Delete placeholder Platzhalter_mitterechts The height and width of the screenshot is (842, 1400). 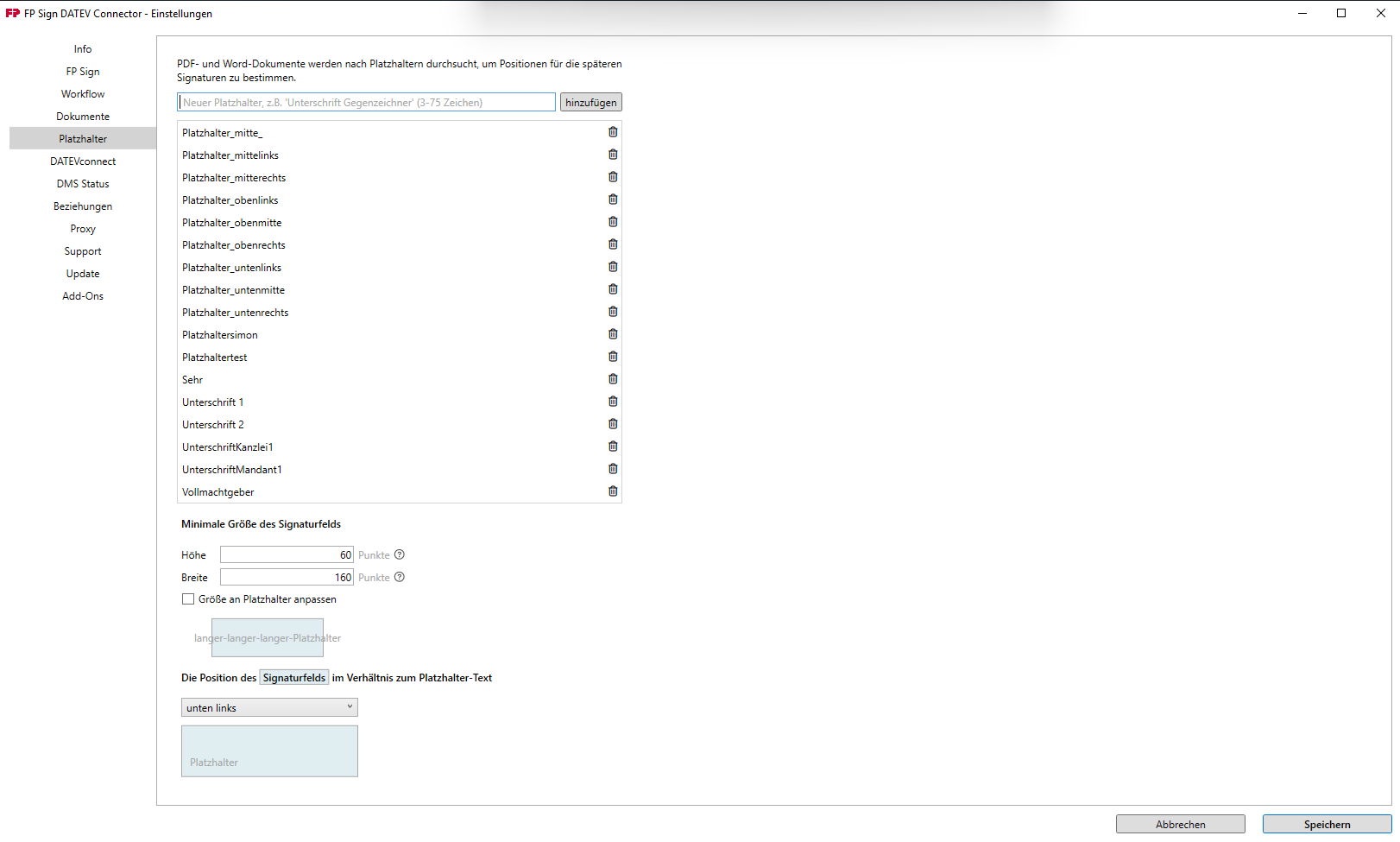613,177
